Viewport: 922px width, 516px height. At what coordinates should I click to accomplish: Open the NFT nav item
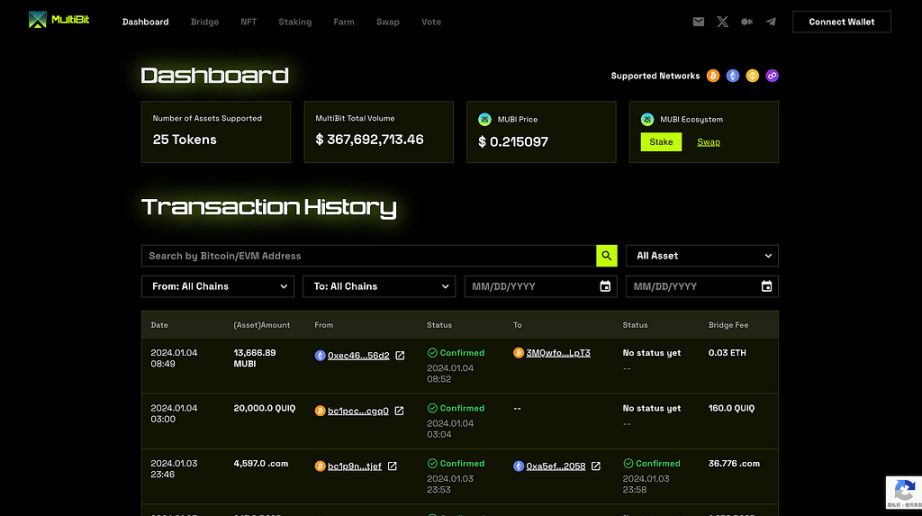point(248,22)
